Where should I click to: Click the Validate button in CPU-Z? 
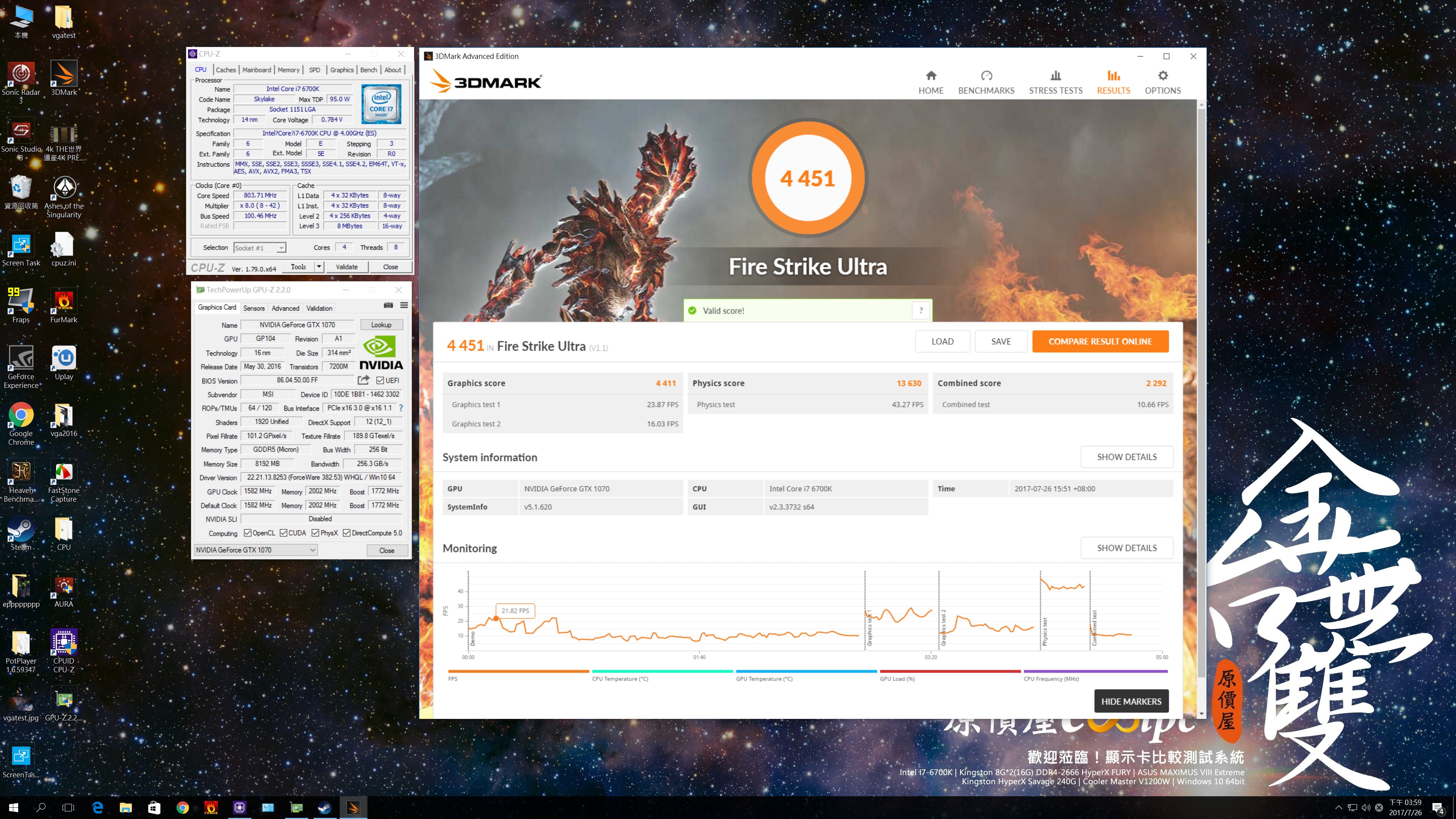point(347,267)
